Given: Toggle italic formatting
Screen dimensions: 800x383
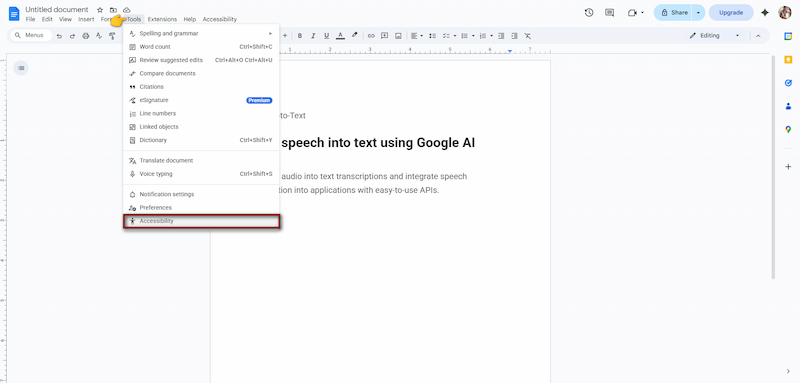Looking at the screenshot, I should (x=313, y=36).
